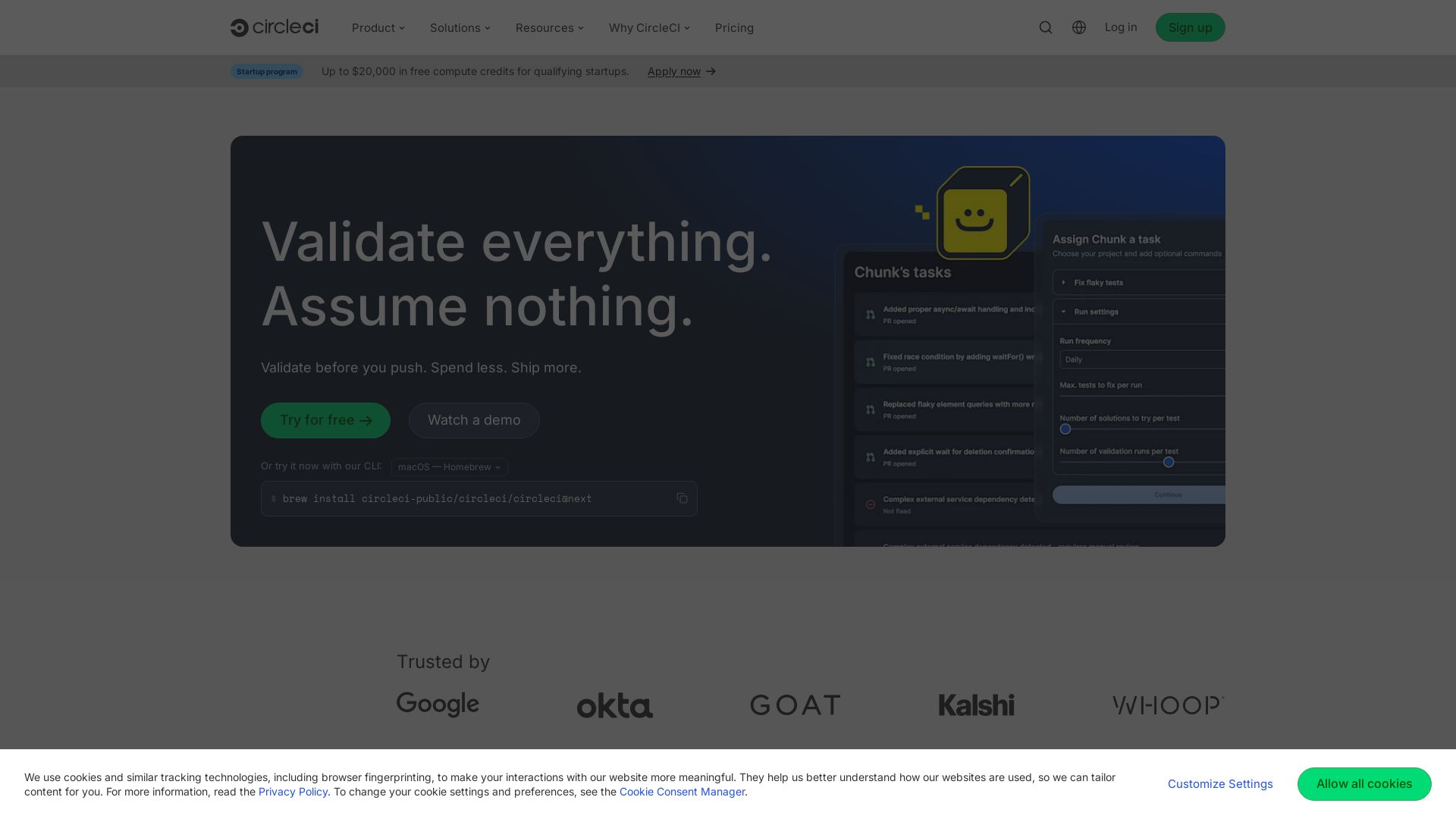Image resolution: width=1456 pixels, height=819 pixels.
Task: Click Customize Settings
Action: (x=1220, y=784)
